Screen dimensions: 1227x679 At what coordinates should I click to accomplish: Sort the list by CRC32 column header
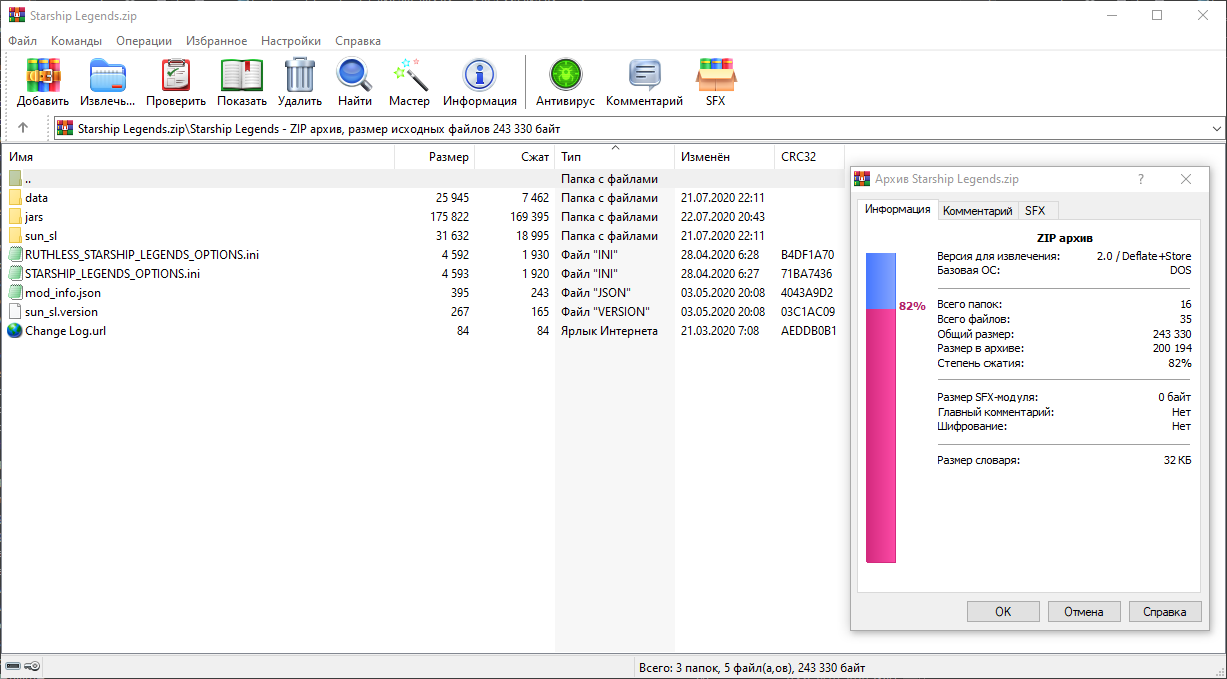point(810,157)
